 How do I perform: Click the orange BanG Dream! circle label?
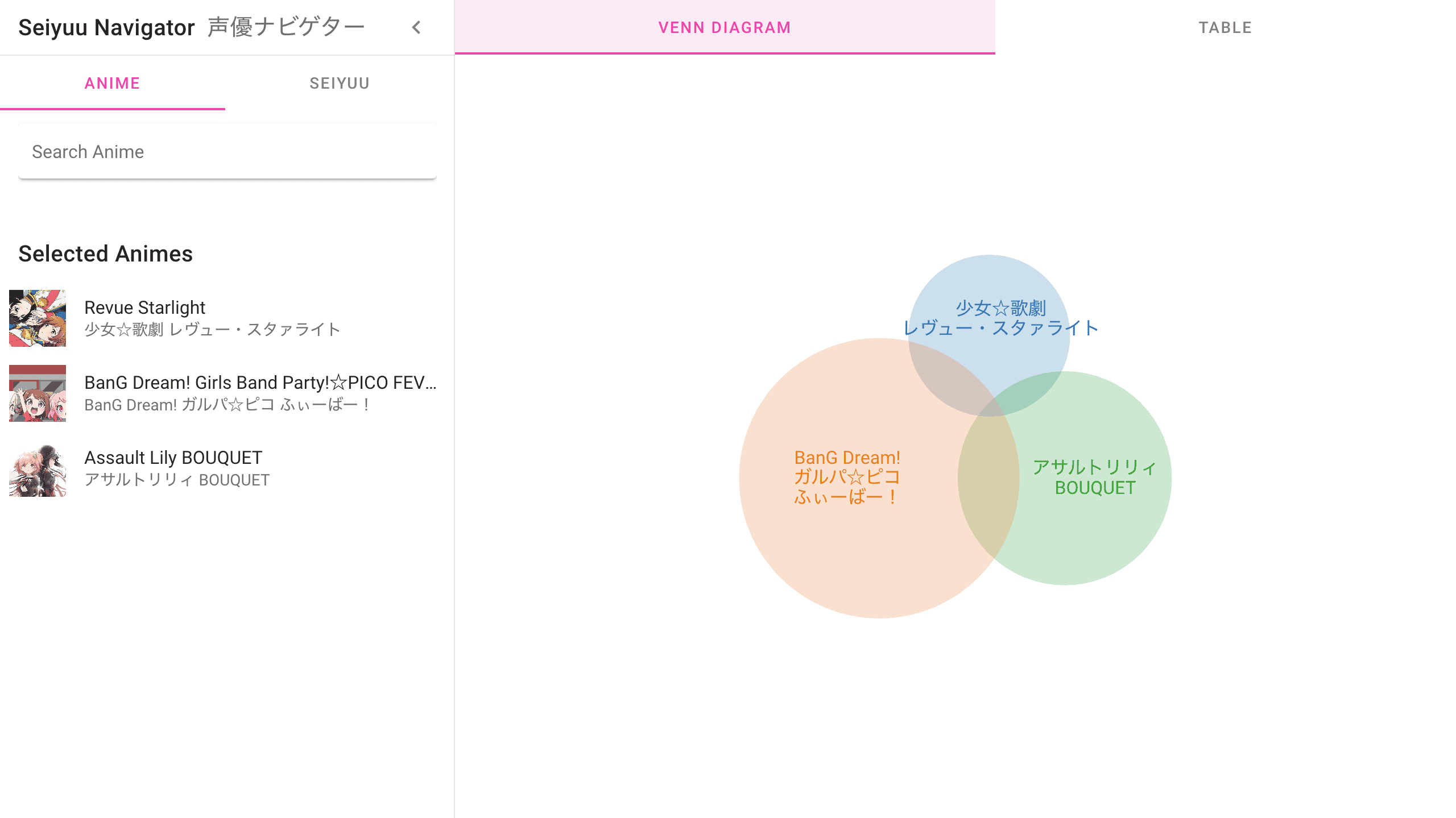[x=847, y=477]
